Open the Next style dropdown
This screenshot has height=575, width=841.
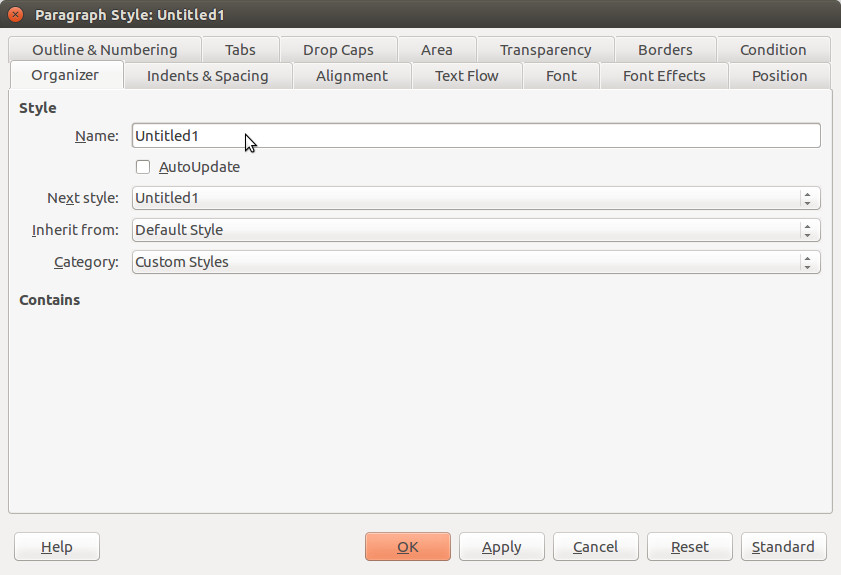click(x=476, y=198)
